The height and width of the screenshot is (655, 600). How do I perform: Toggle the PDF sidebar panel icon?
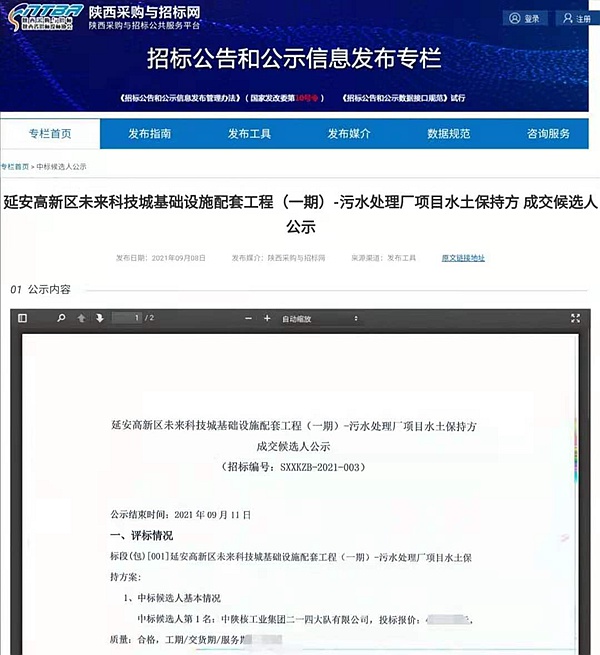[23, 318]
